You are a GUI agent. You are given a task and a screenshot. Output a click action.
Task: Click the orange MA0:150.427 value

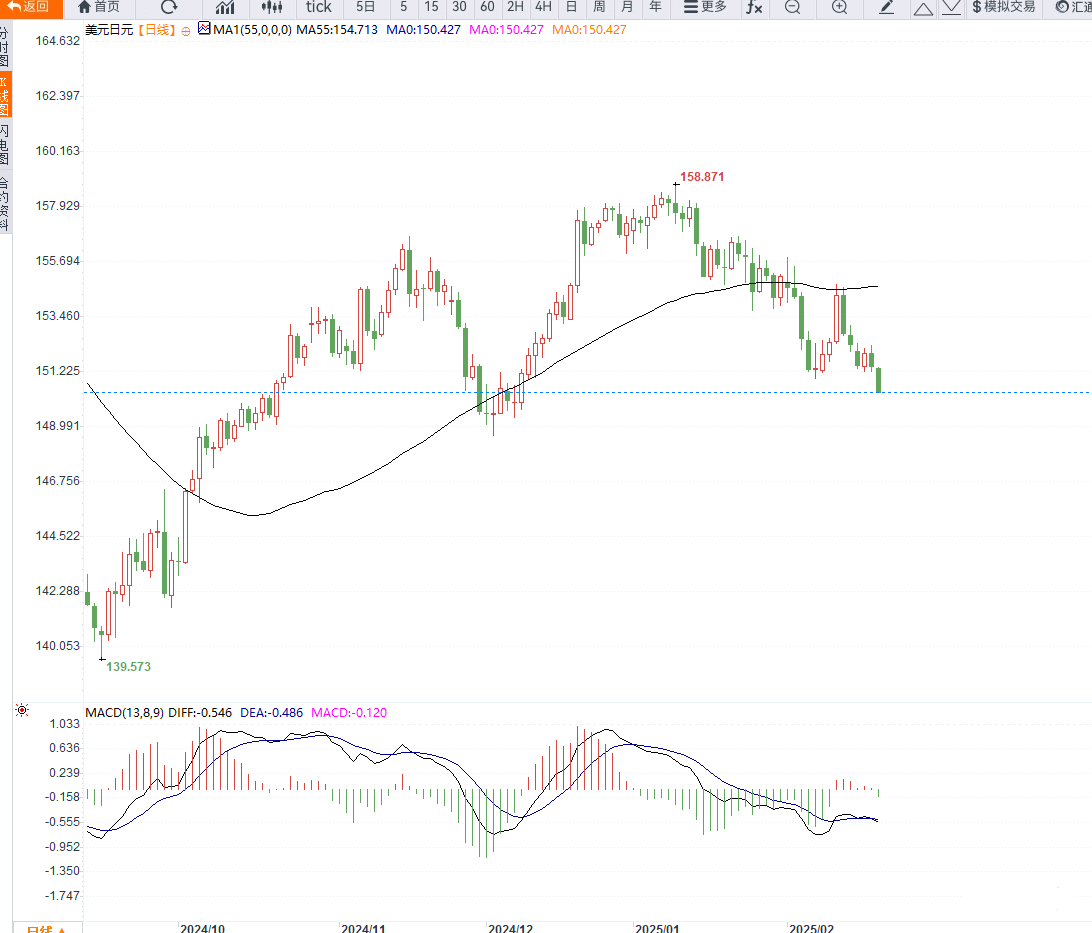(x=589, y=30)
